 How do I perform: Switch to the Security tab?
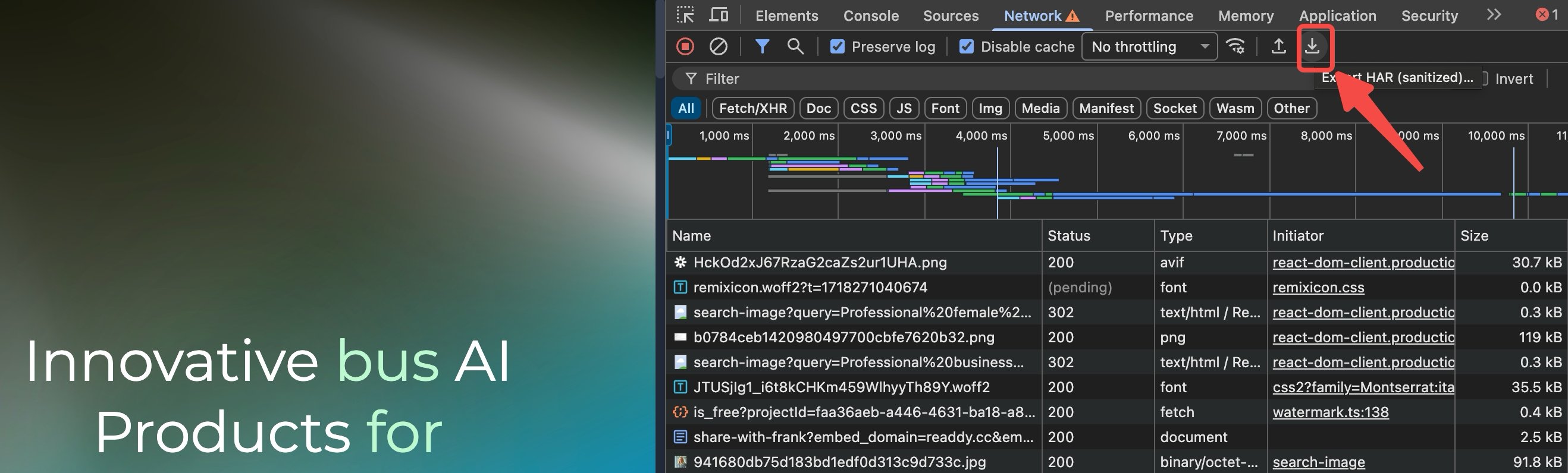[1430, 16]
